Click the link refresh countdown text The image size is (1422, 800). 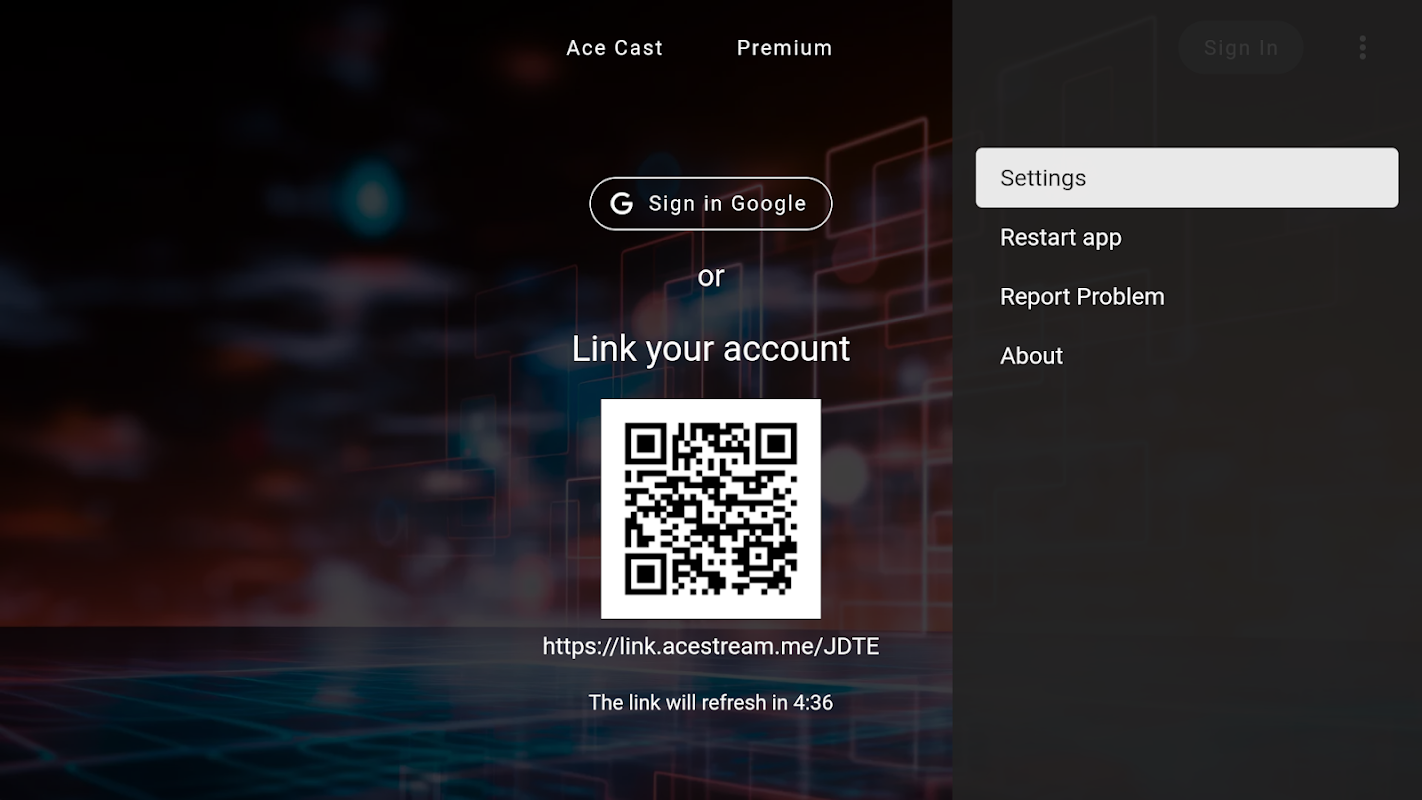pyautogui.click(x=710, y=703)
